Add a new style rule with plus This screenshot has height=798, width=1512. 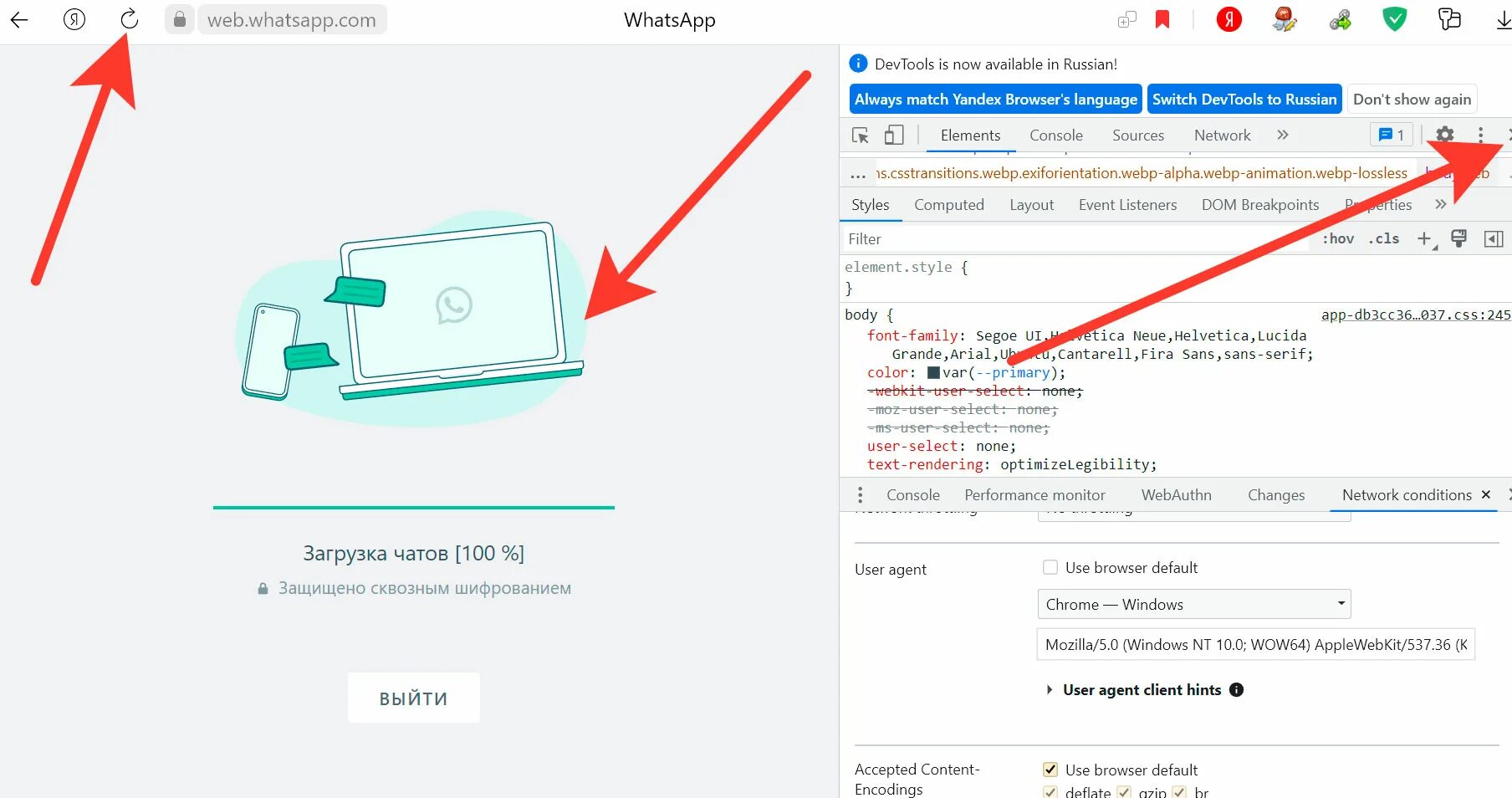tap(1425, 239)
